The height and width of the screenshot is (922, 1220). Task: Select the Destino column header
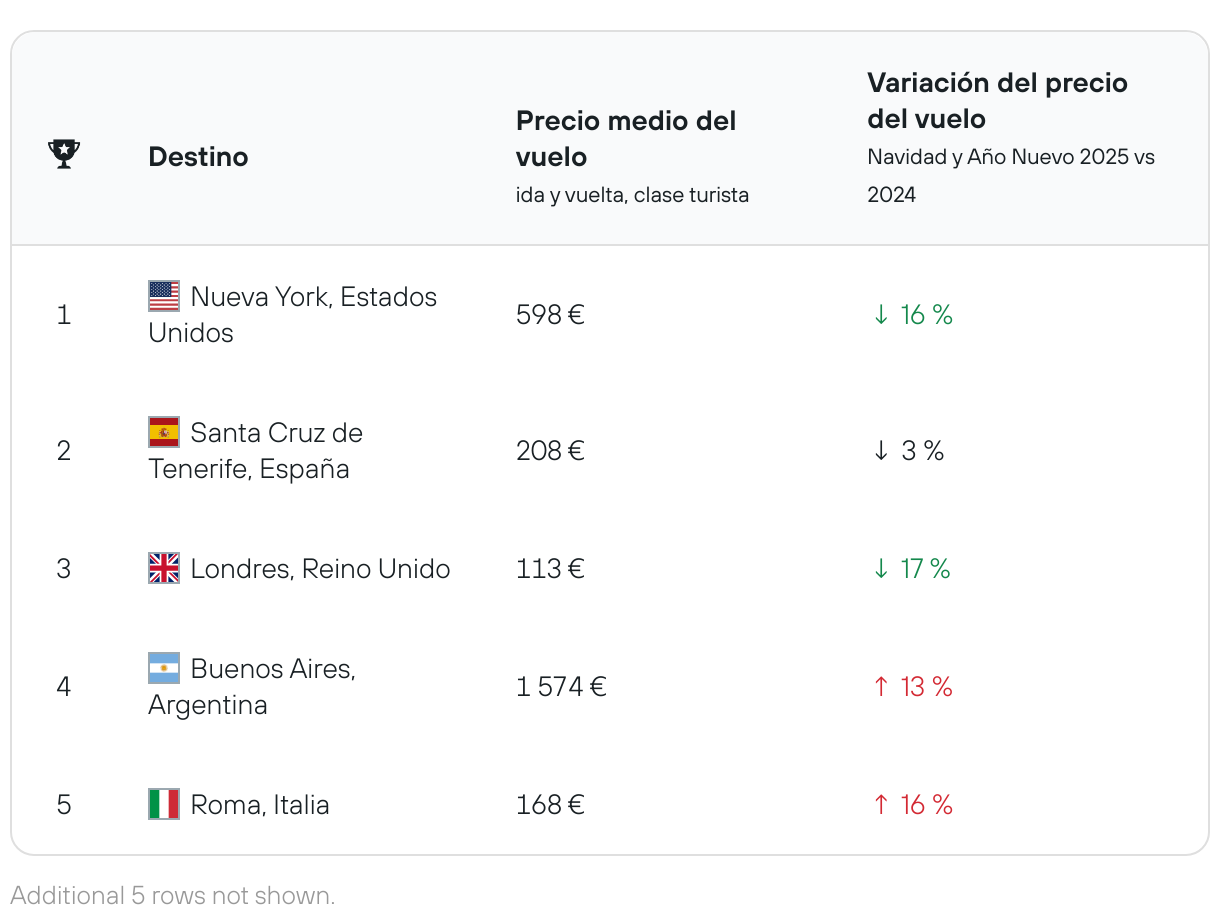[x=198, y=157]
